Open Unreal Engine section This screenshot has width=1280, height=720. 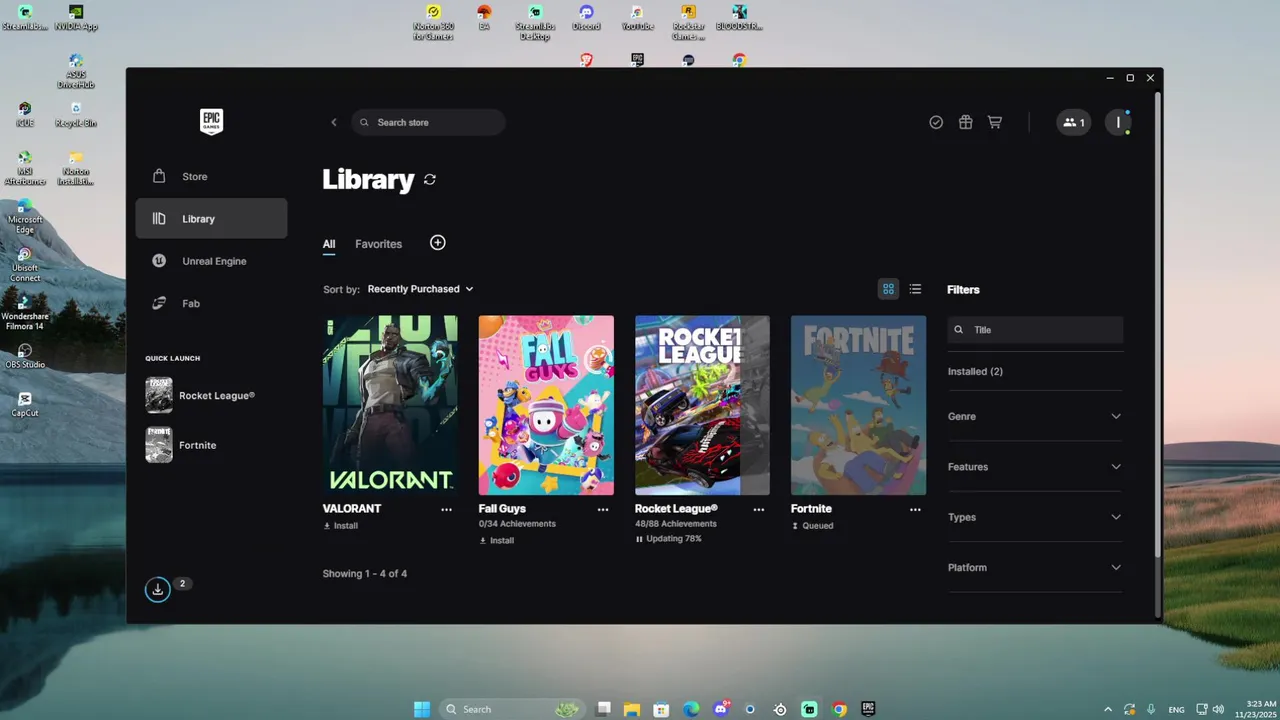pyautogui.click(x=211, y=261)
